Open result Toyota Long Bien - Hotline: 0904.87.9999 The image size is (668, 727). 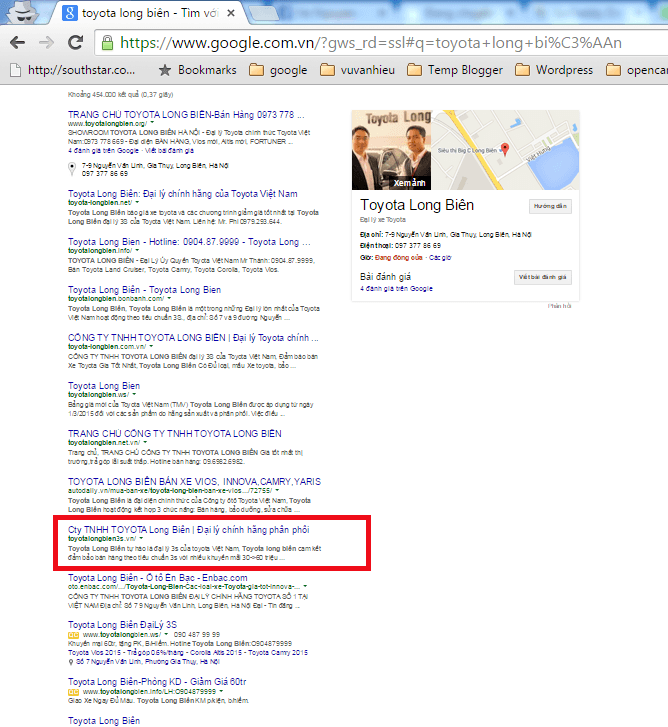pos(189,242)
